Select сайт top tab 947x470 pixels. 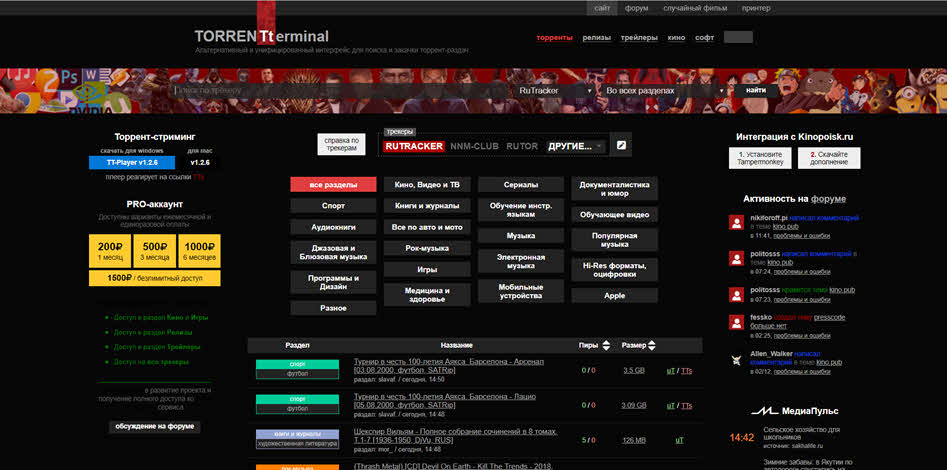pyautogui.click(x=602, y=8)
